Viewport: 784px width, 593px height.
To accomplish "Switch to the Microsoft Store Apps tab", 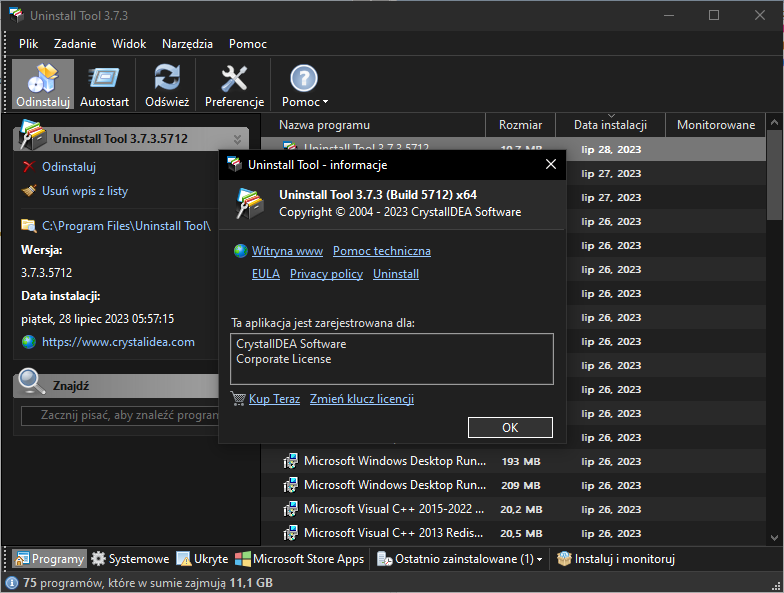I will [x=300, y=559].
